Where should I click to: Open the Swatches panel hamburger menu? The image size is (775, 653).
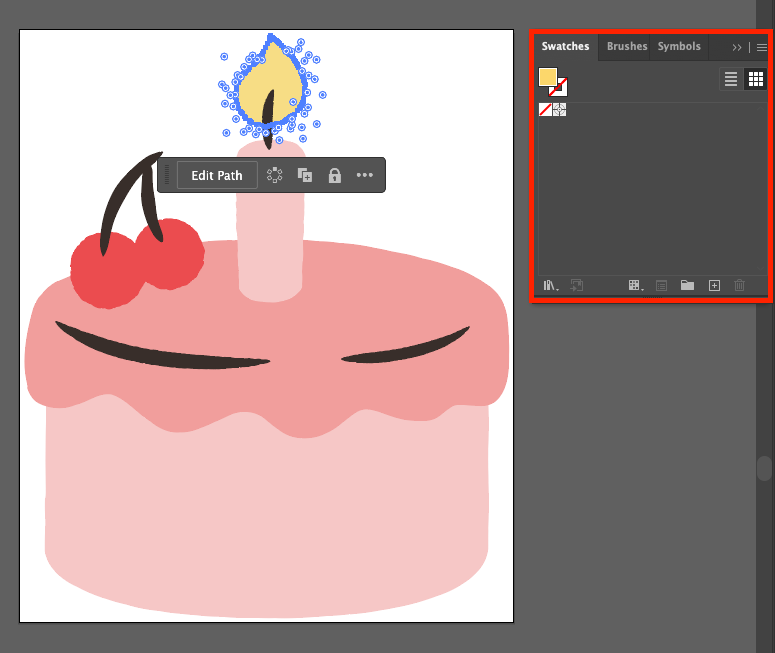coord(762,47)
